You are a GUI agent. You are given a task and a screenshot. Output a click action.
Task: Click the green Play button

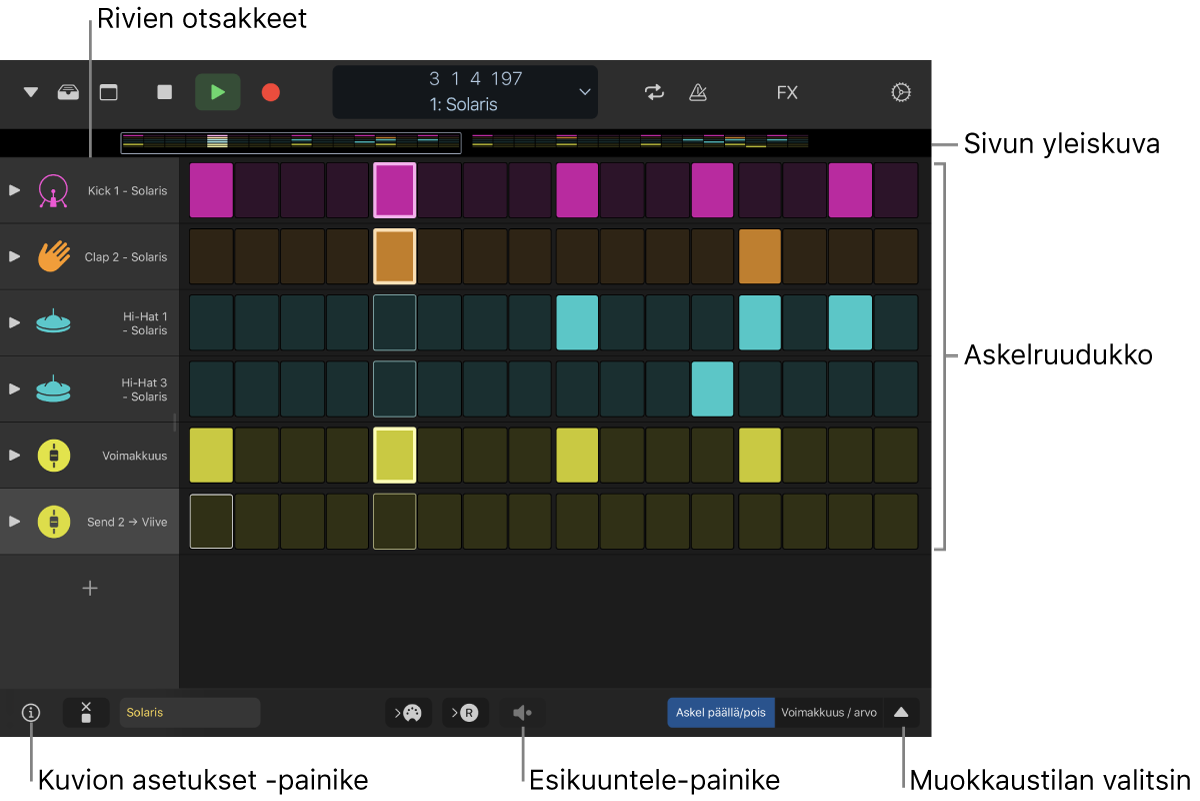[x=218, y=92]
